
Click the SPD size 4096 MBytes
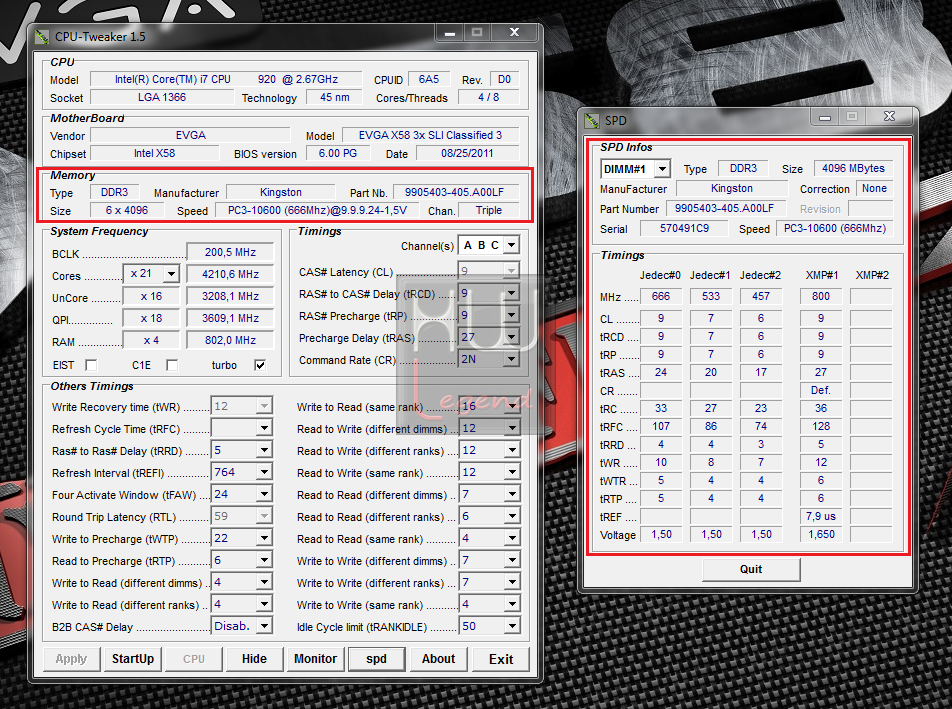pos(853,169)
